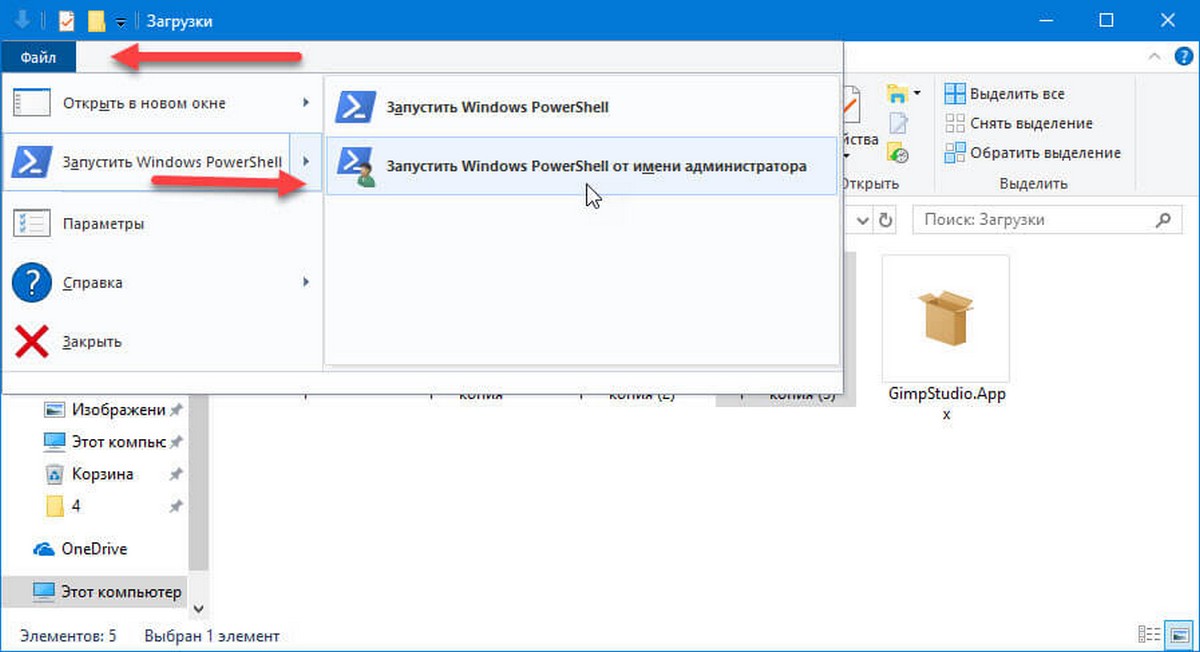This screenshot has width=1200, height=652.
Task: Click the Open folder icon in ribbon
Action: pyautogui.click(x=898, y=95)
